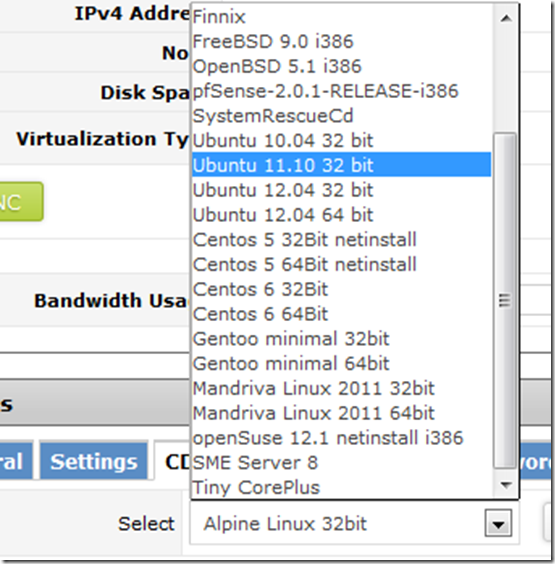Screen dimensions: 555x564
Task: Choose Centos 5 64Bit netinstall
Action: coord(342,264)
